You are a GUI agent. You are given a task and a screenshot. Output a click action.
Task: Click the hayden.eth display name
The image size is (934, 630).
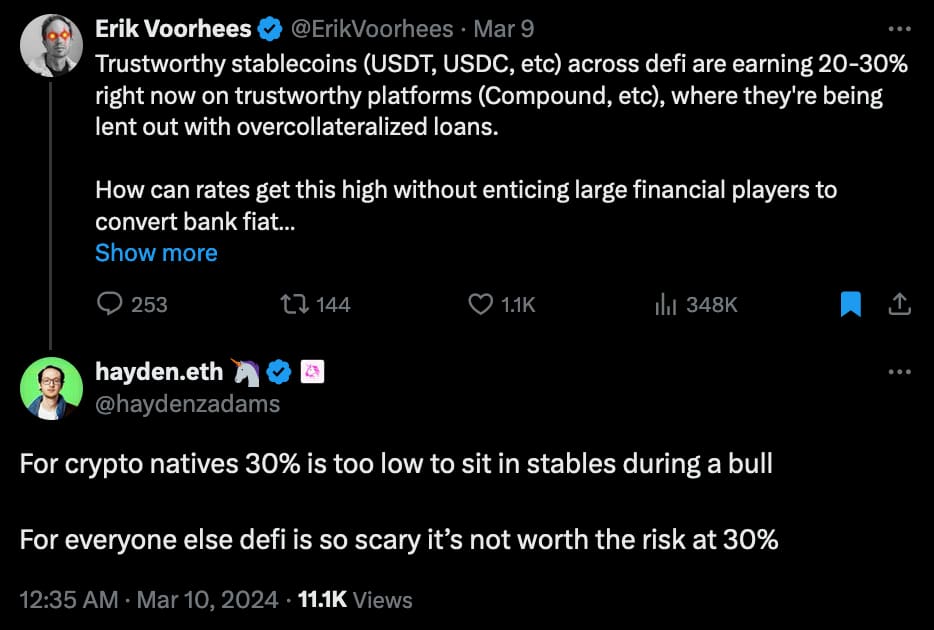point(160,372)
